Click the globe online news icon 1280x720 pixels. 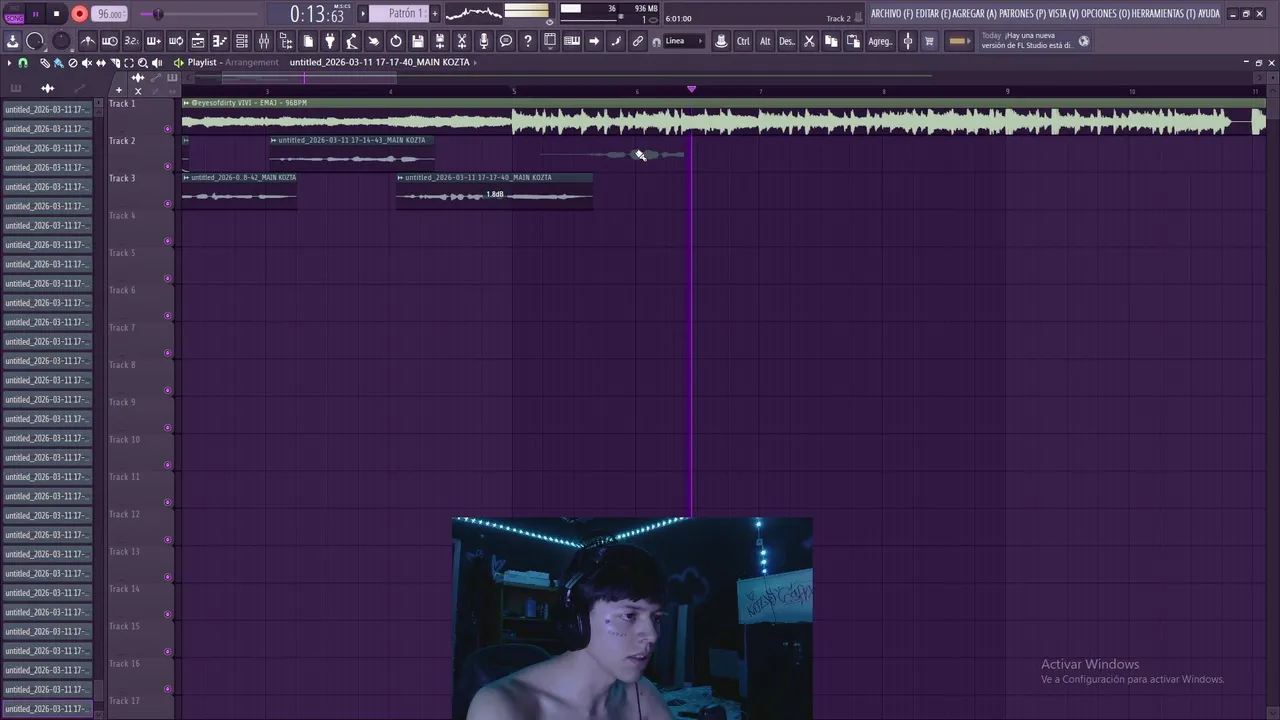(1083, 41)
